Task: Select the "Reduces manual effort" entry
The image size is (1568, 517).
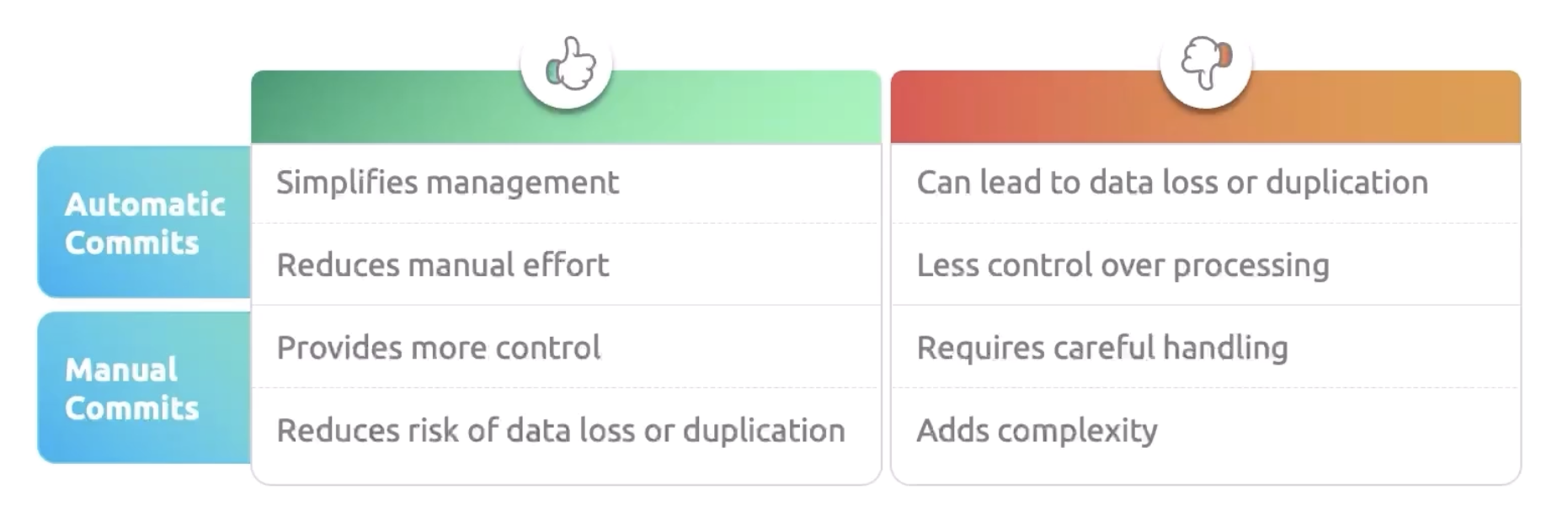Action: pos(442,265)
